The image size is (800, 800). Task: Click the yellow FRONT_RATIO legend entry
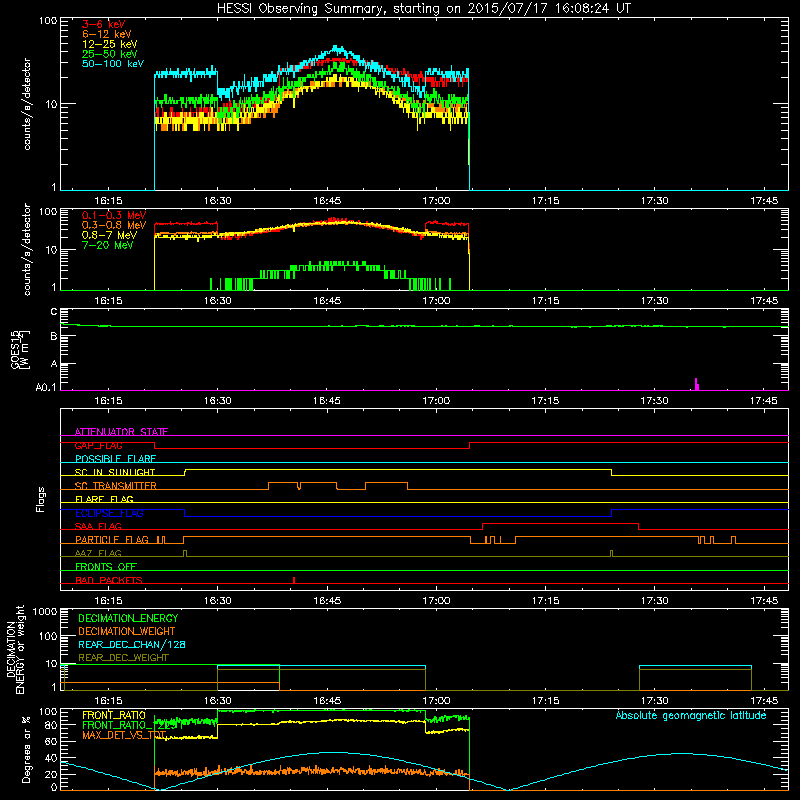[114, 715]
